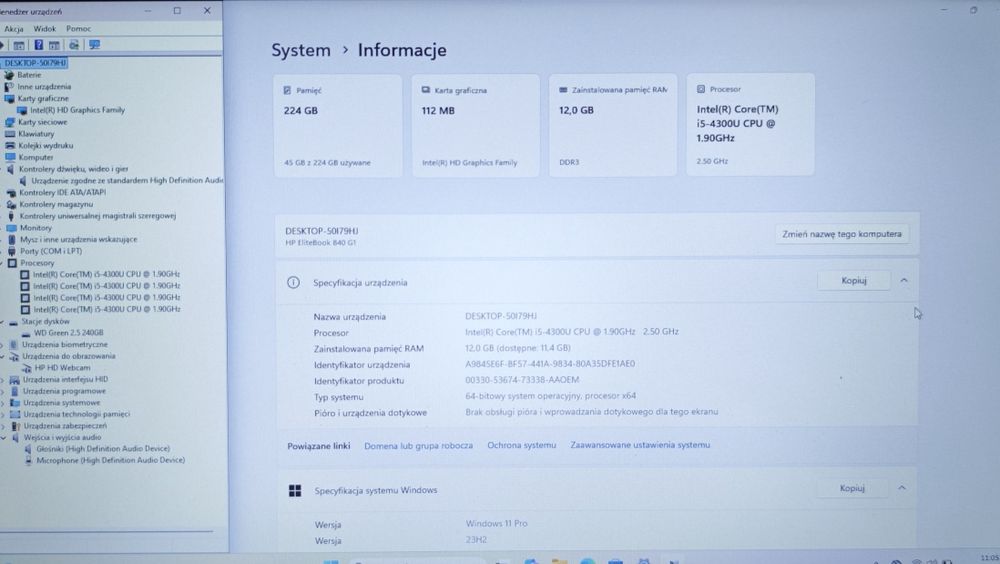
Task: Go back to System in the breadcrumb
Action: coord(301,50)
